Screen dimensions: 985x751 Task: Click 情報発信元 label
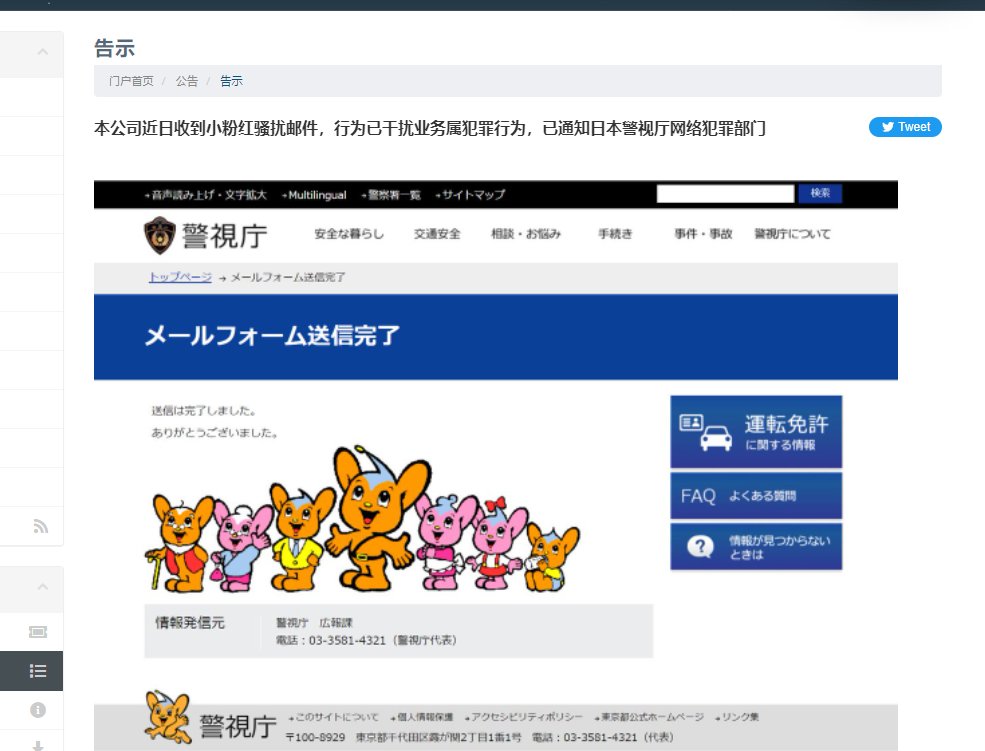pyautogui.click(x=190, y=622)
